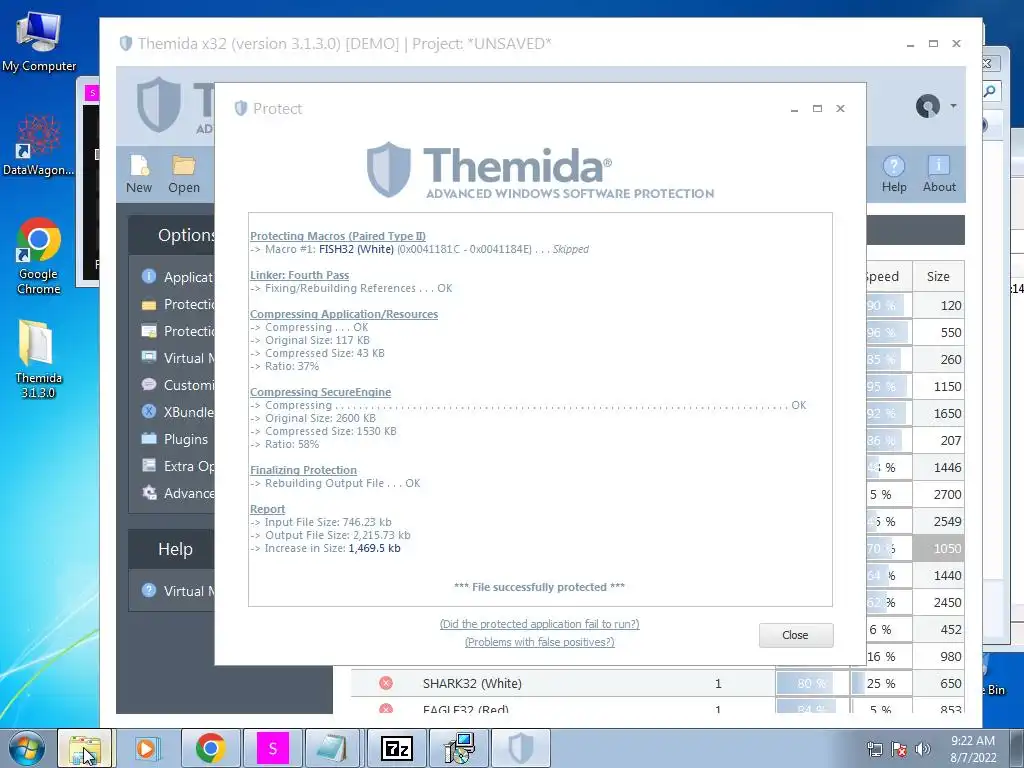Select Application Information option in sidebar
The image size is (1024, 768).
(178, 277)
